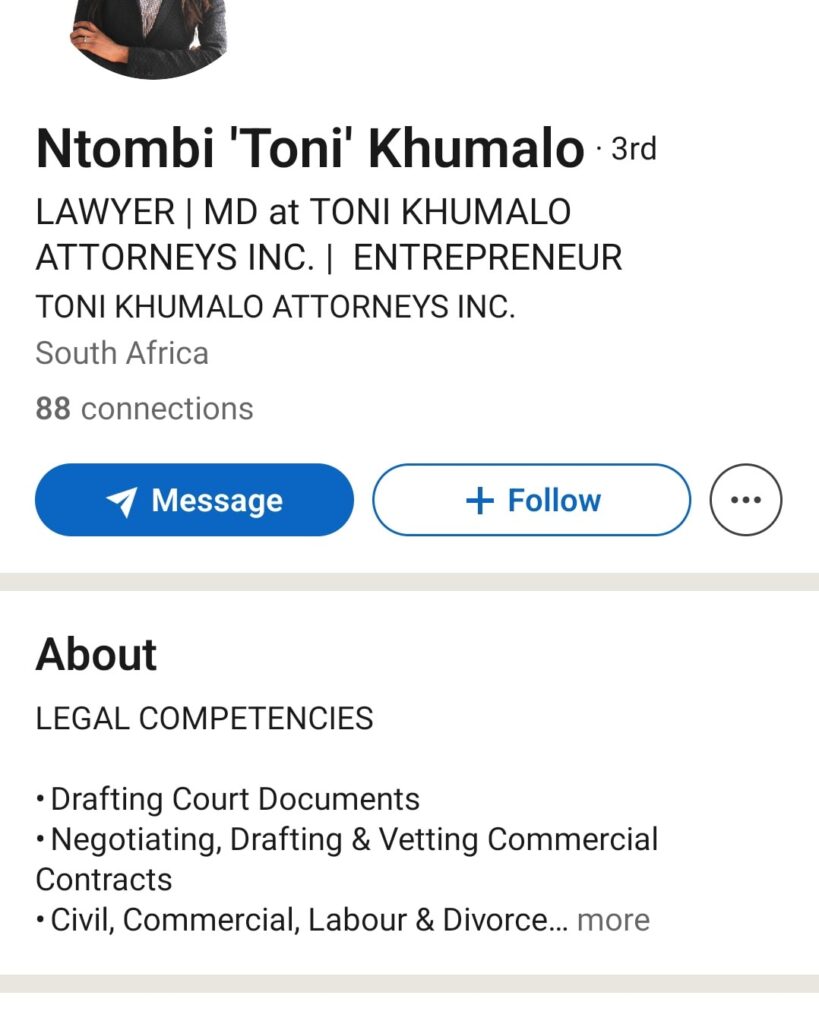This screenshot has height=1024, width=819.
Task: Open Ntombi's profile photo
Action: click(x=150, y=35)
